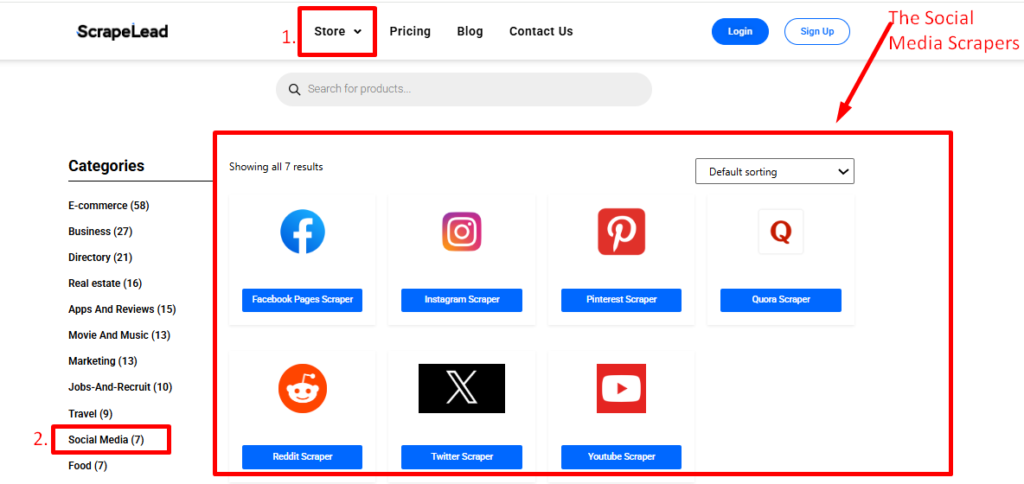The width and height of the screenshot is (1024, 484).
Task: Click the YouTube logo icon
Action: tap(621, 389)
